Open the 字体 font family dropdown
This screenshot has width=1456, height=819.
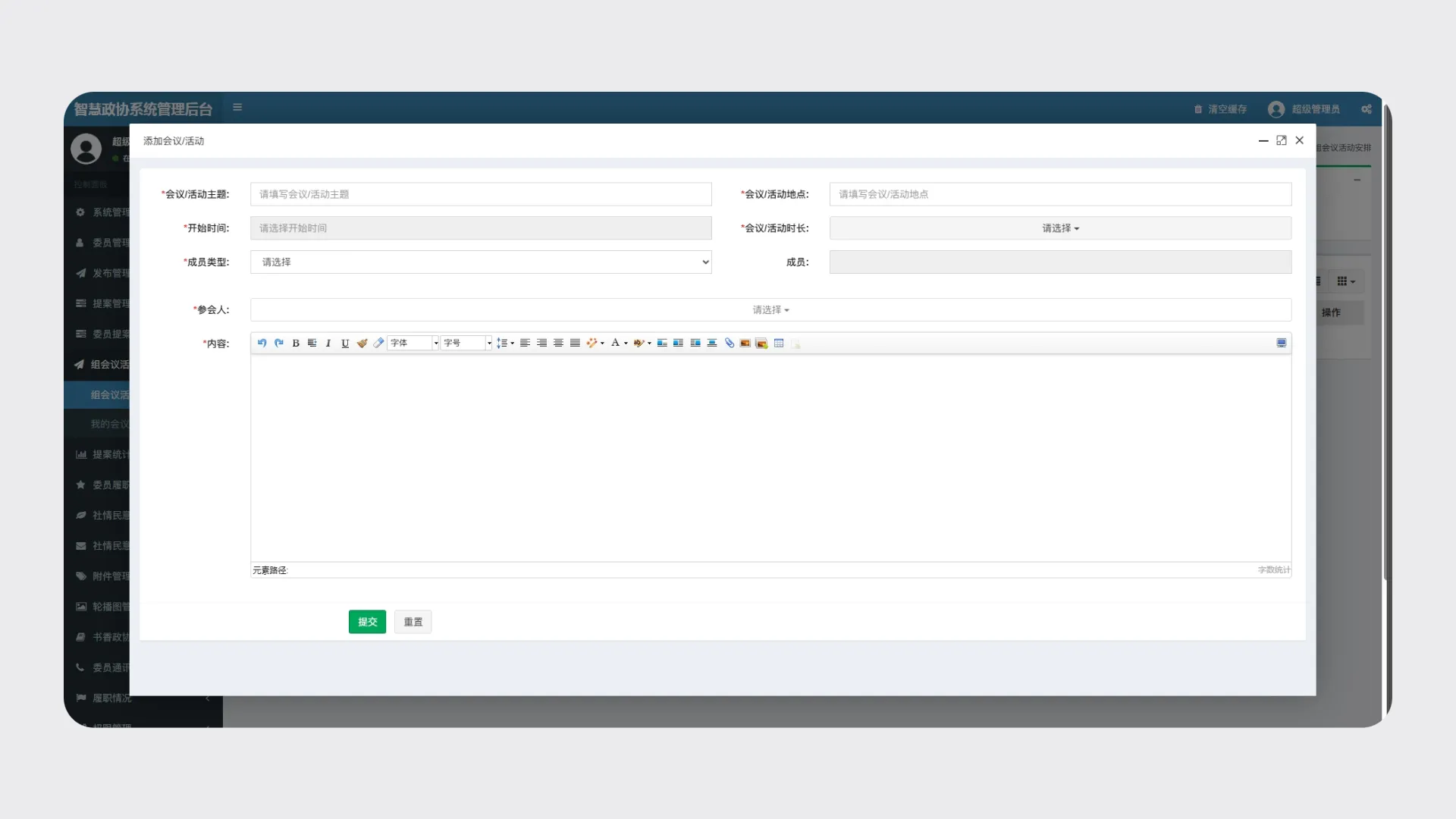click(413, 343)
